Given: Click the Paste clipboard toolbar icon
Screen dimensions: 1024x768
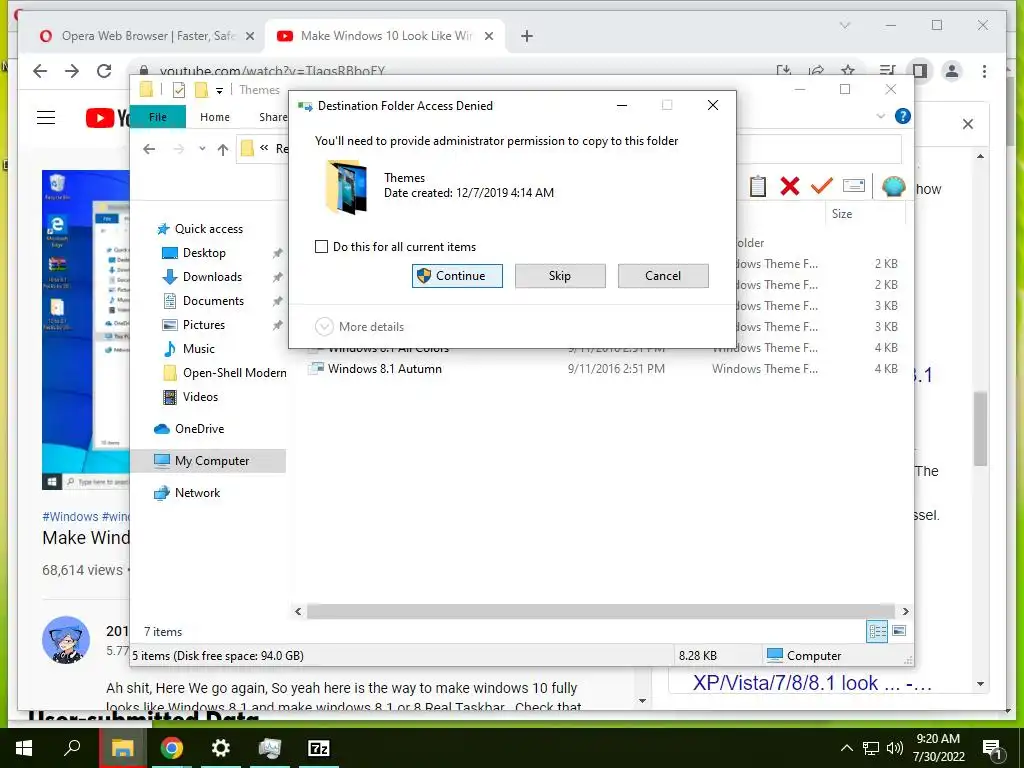Looking at the screenshot, I should pos(758,186).
